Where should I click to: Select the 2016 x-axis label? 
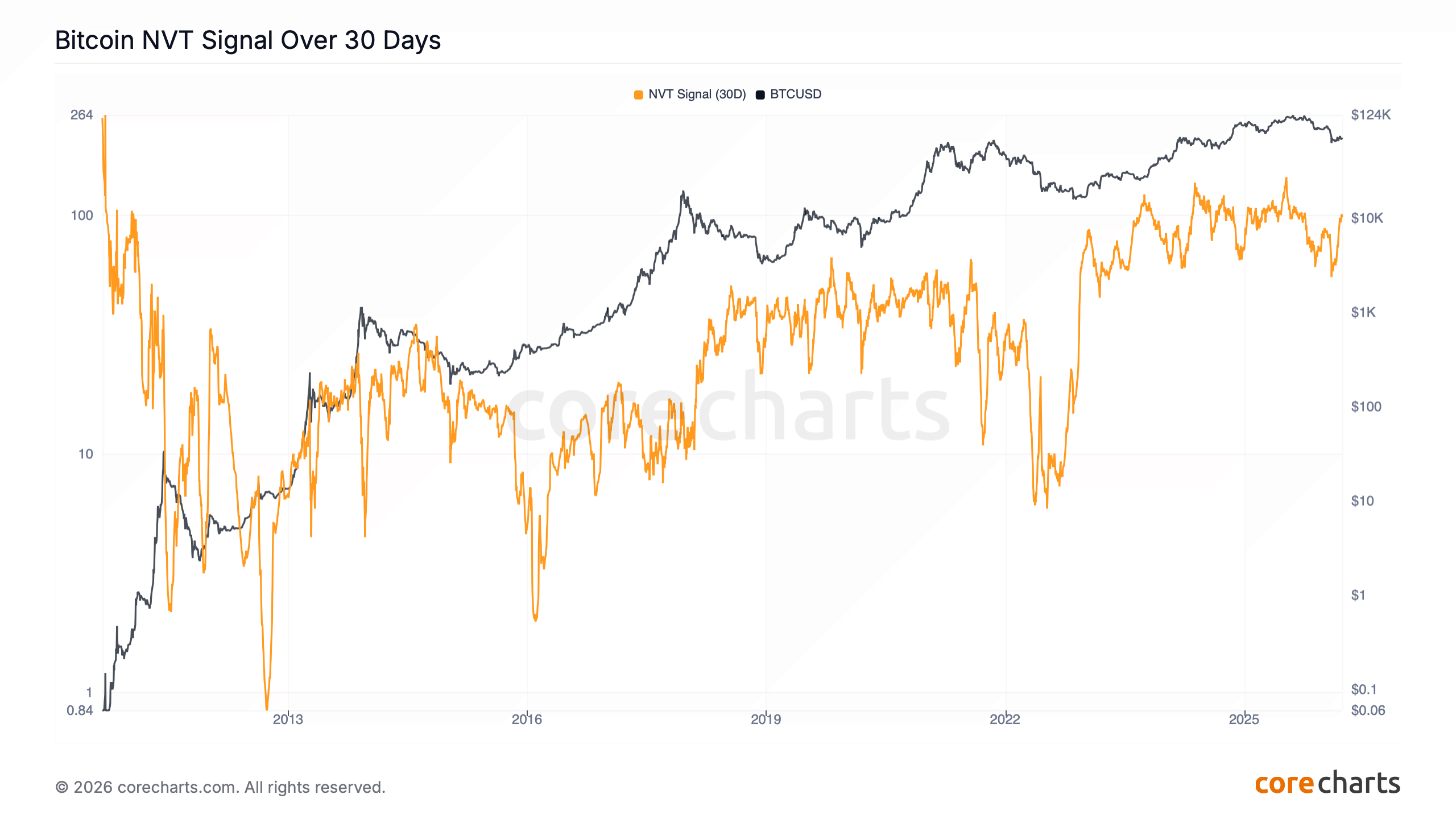pyautogui.click(x=527, y=719)
